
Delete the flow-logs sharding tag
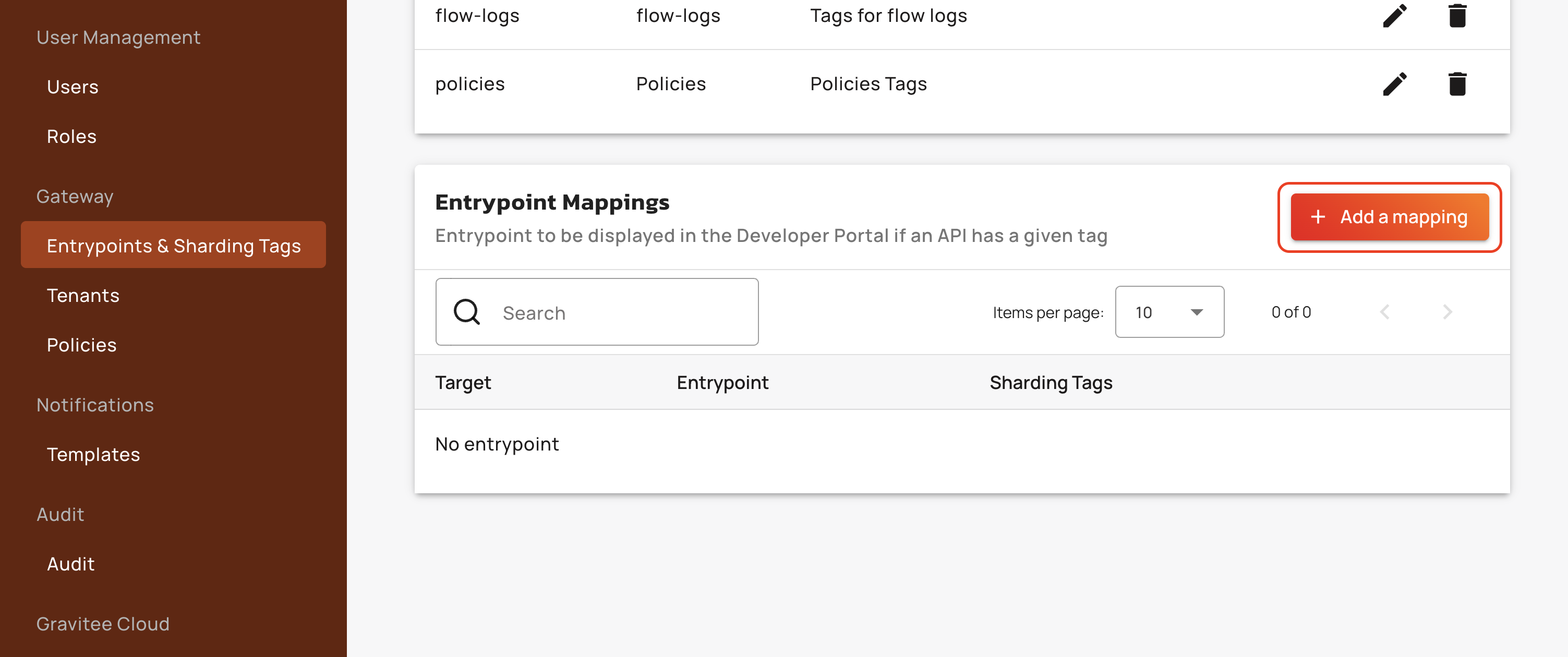pyautogui.click(x=1457, y=16)
